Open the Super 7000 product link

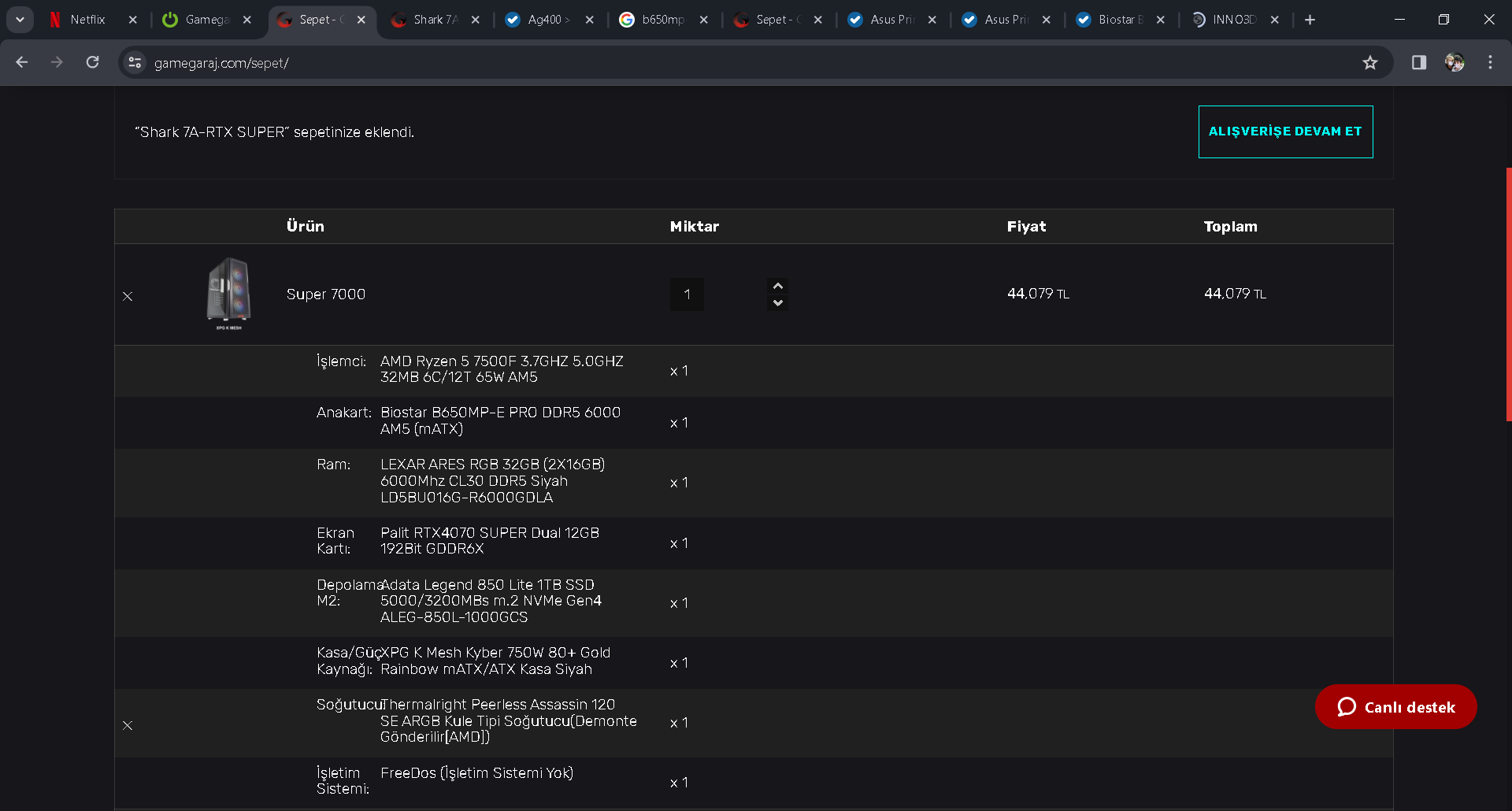point(326,294)
